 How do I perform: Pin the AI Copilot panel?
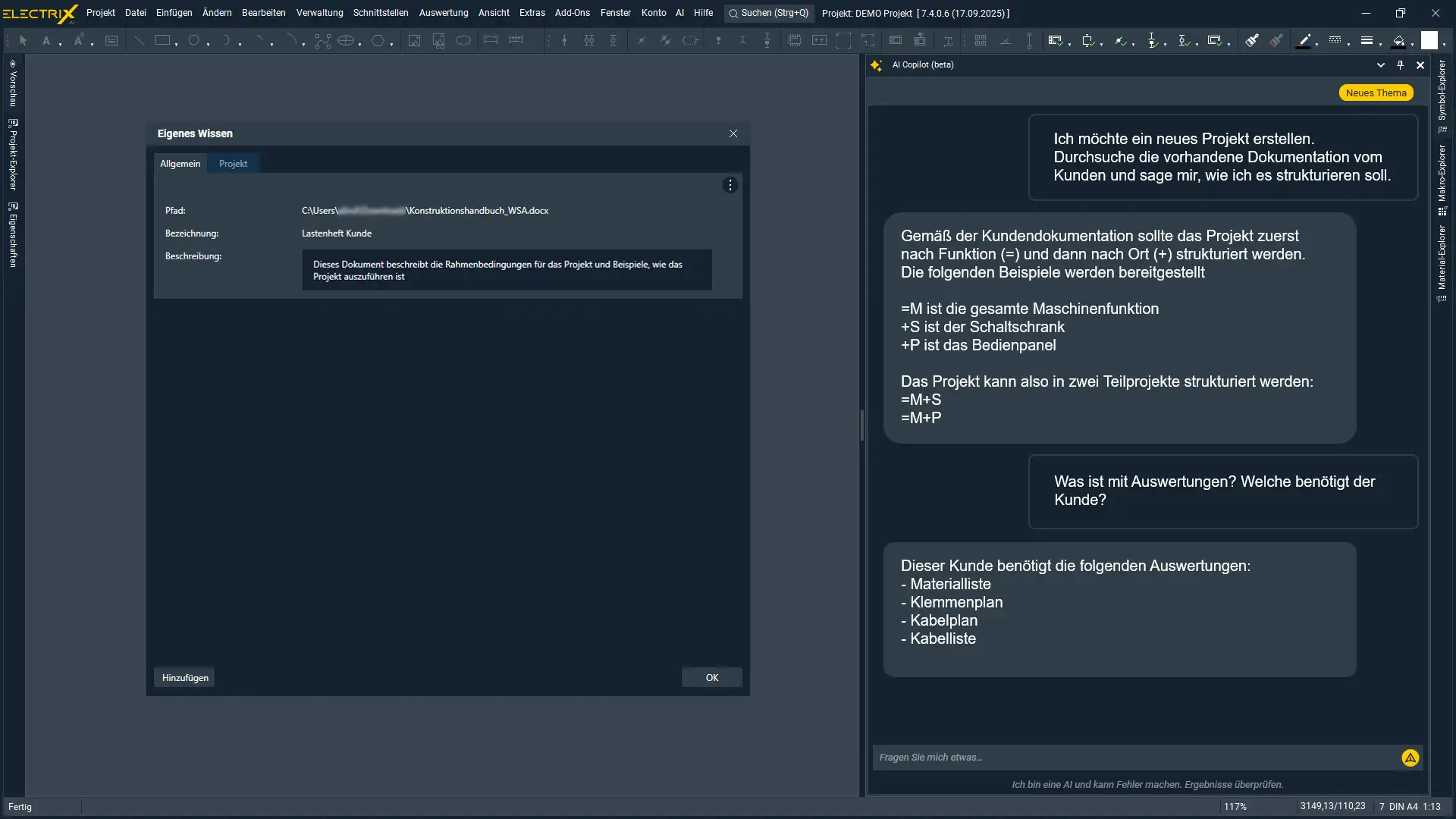1400,65
